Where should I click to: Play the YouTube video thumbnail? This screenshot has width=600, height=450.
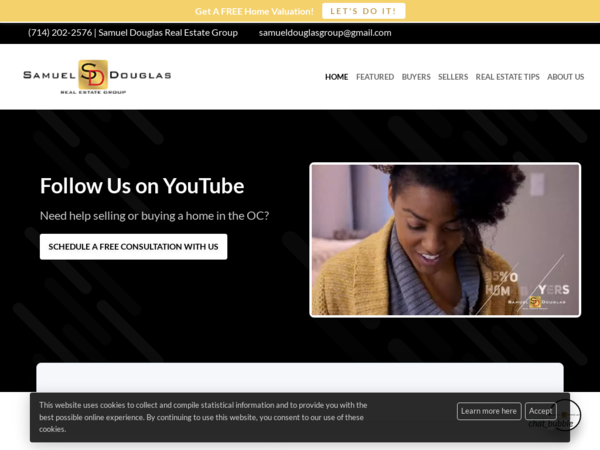[x=445, y=240]
